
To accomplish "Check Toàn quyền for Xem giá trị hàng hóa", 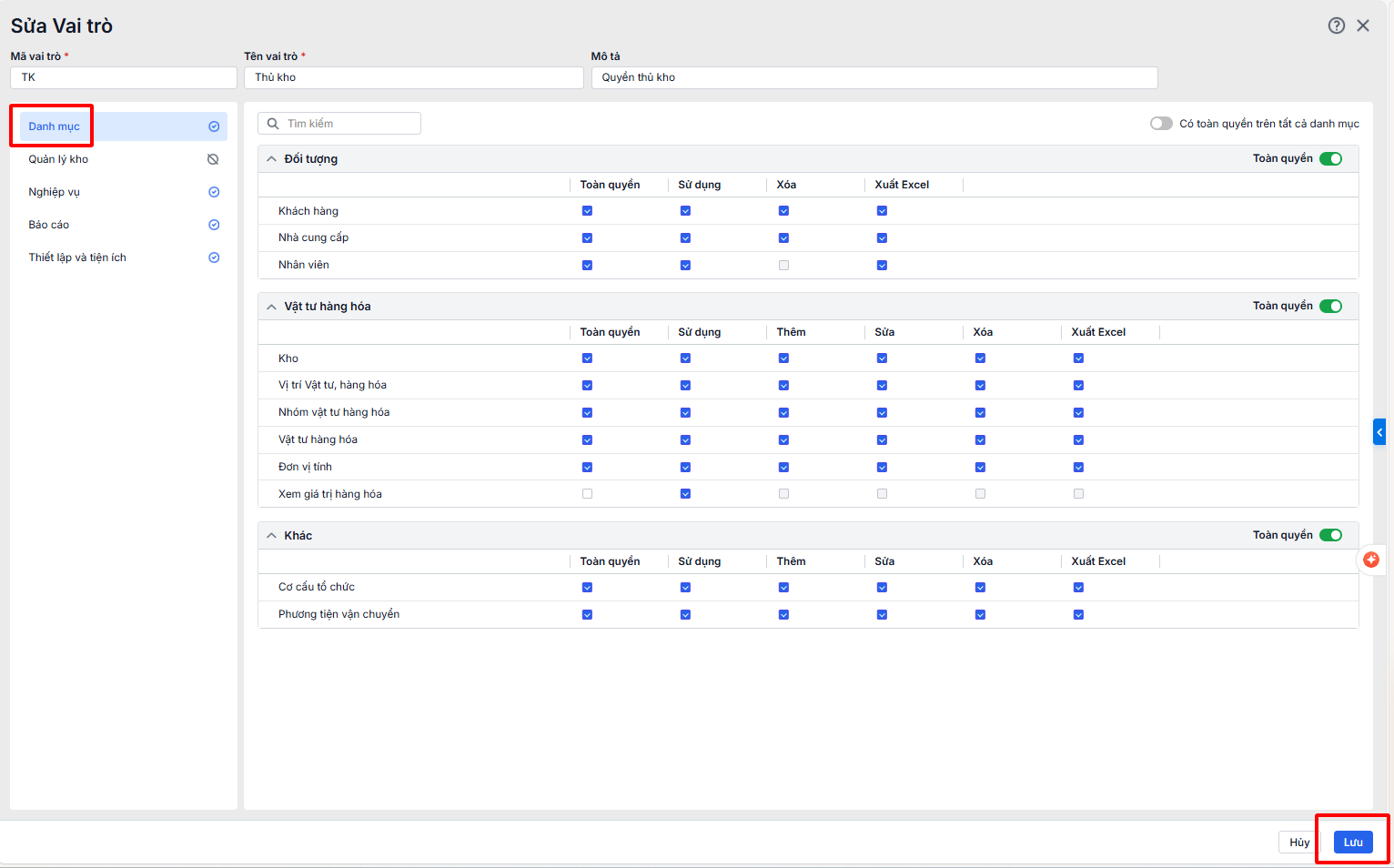I will point(587,494).
